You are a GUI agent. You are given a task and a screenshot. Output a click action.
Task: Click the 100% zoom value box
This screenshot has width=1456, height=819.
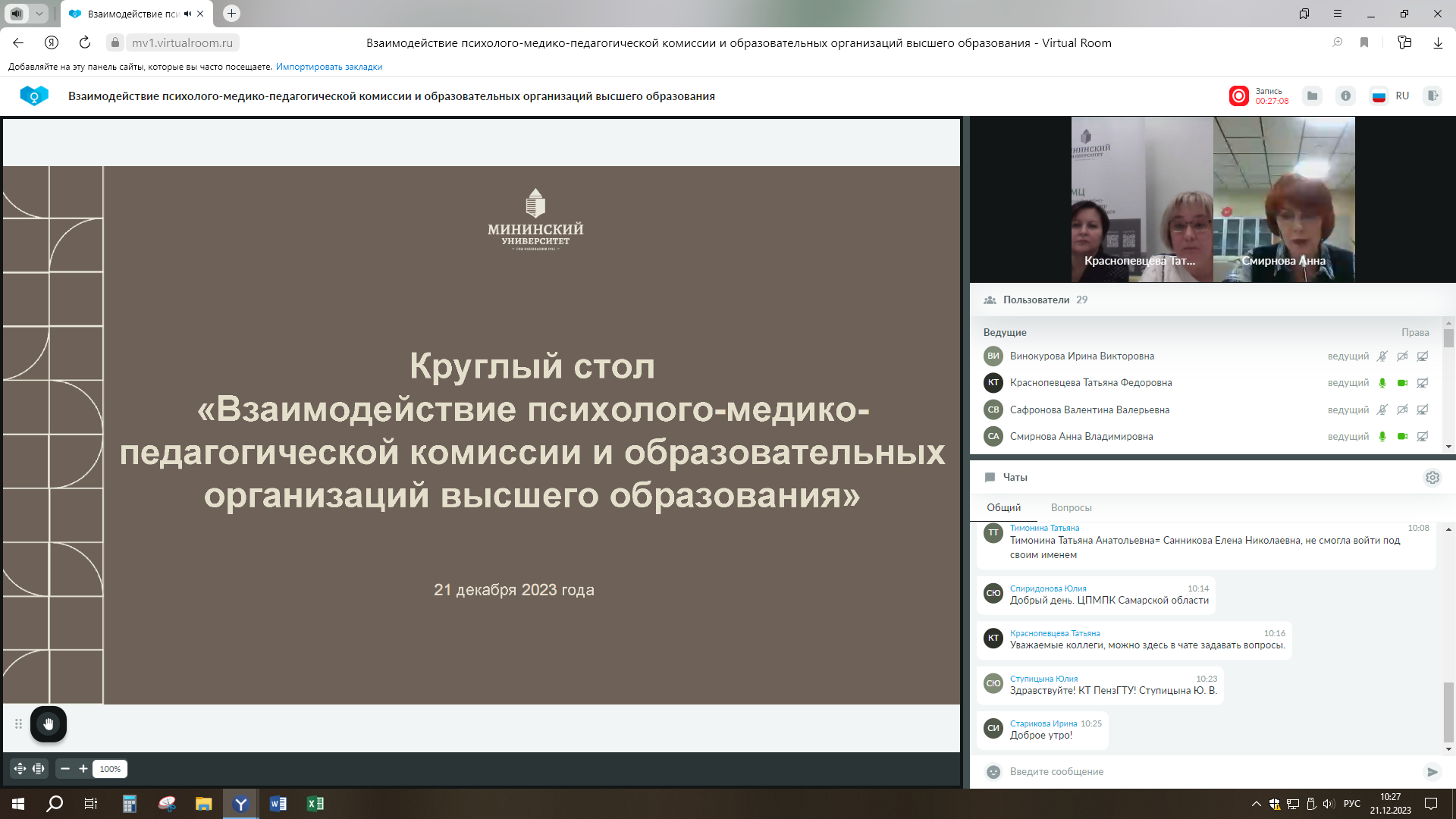coord(110,769)
